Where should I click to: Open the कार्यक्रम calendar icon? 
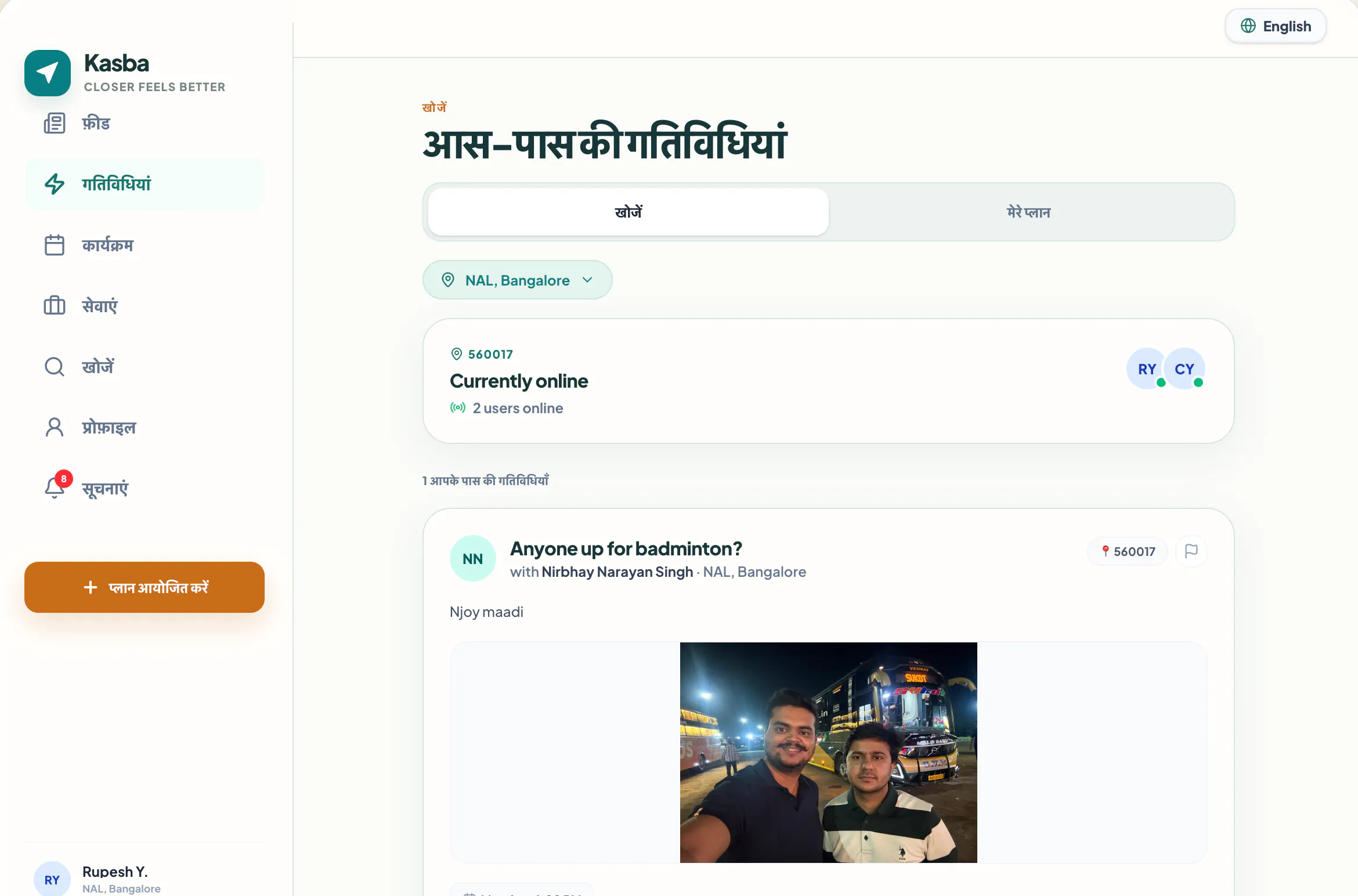(x=55, y=245)
